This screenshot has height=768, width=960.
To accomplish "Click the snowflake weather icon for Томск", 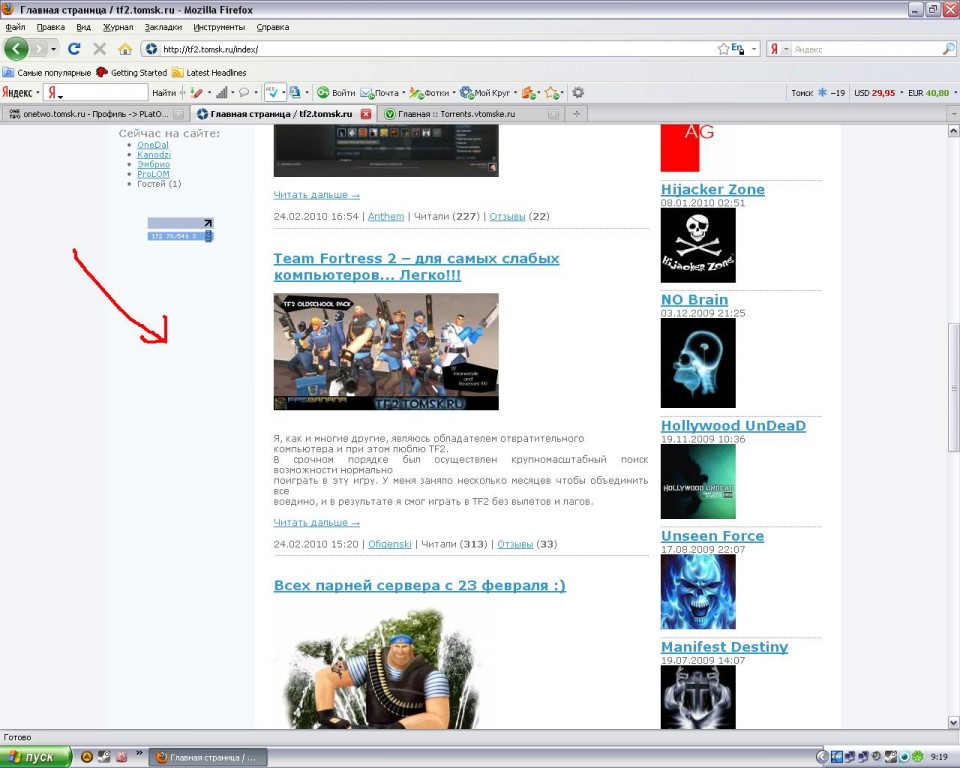I will [x=822, y=93].
